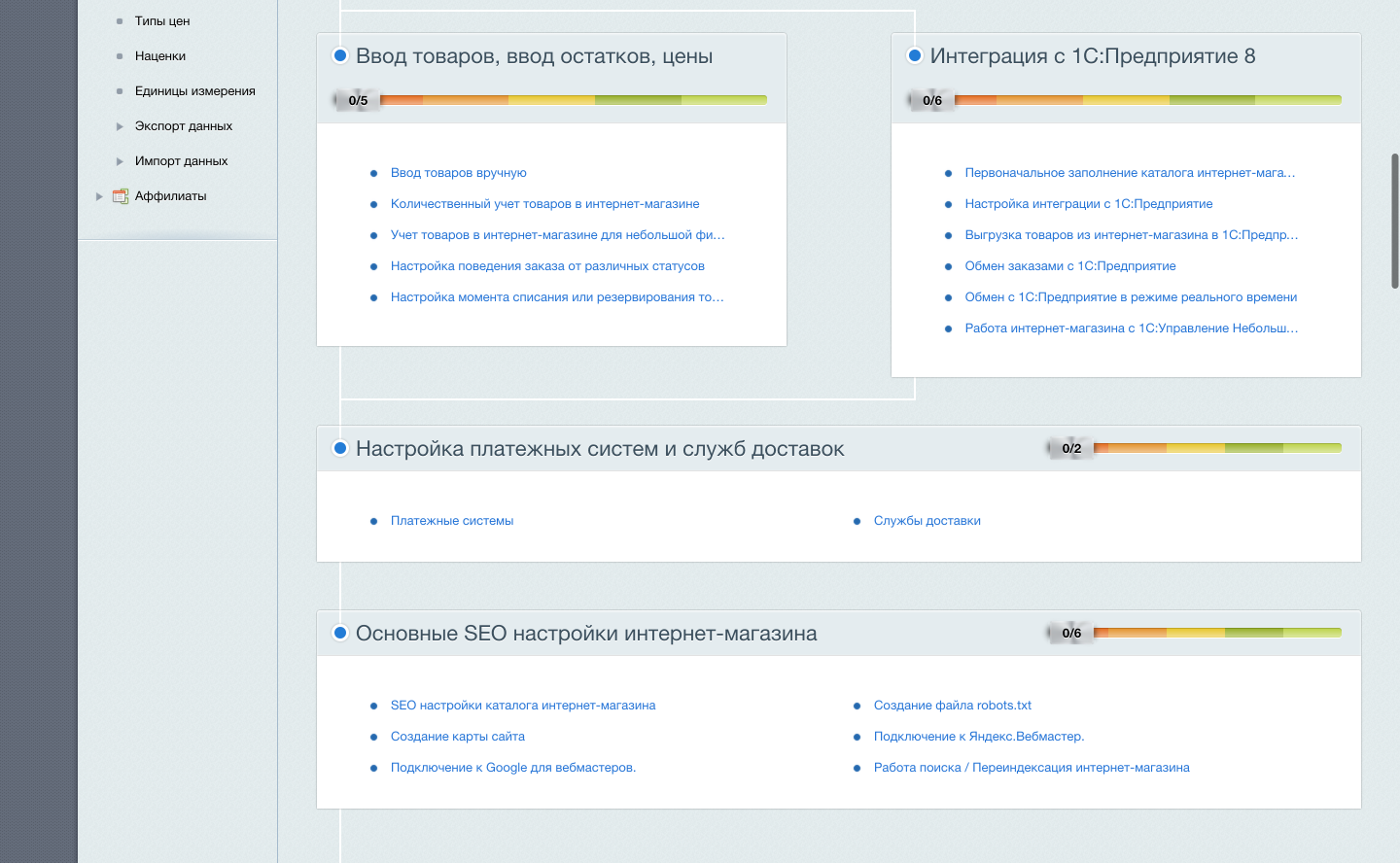The height and width of the screenshot is (863, 1400).
Task: Expand the Аффилиаты tree node arrow
Action: click(99, 196)
